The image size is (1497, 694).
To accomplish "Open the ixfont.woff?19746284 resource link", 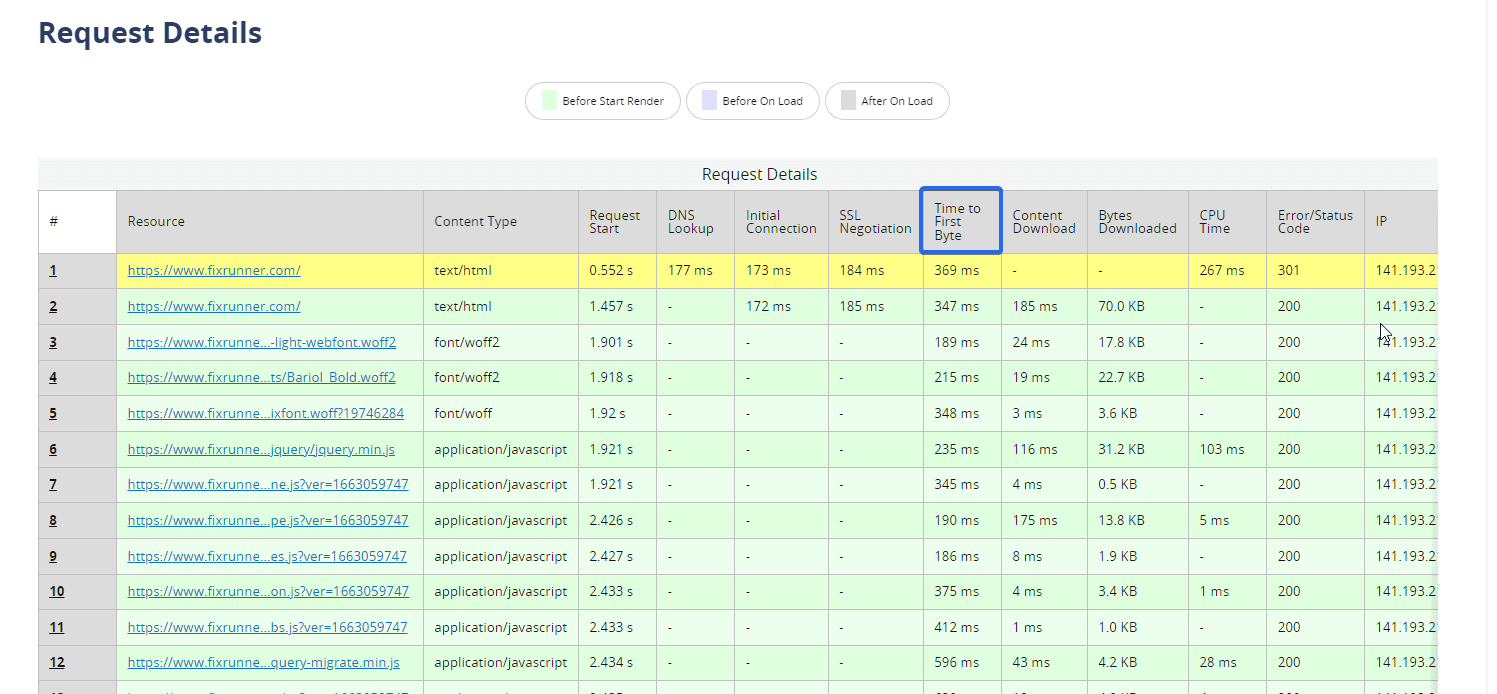I will point(266,413).
